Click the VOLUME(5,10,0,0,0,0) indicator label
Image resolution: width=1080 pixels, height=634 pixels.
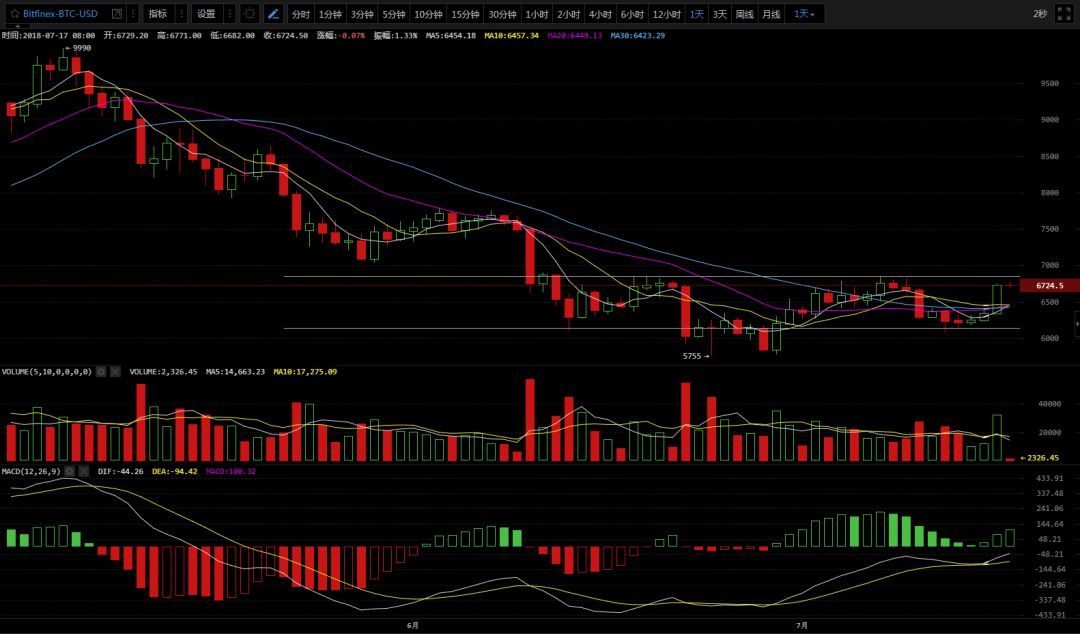pos(47,371)
